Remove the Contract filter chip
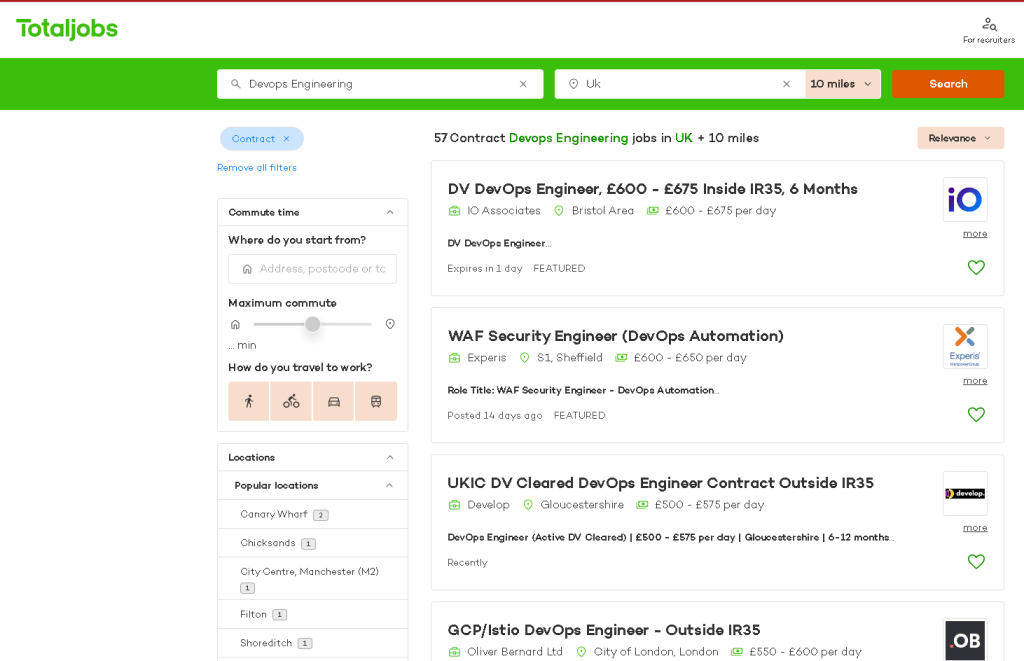The width and height of the screenshot is (1024, 661). [x=286, y=138]
